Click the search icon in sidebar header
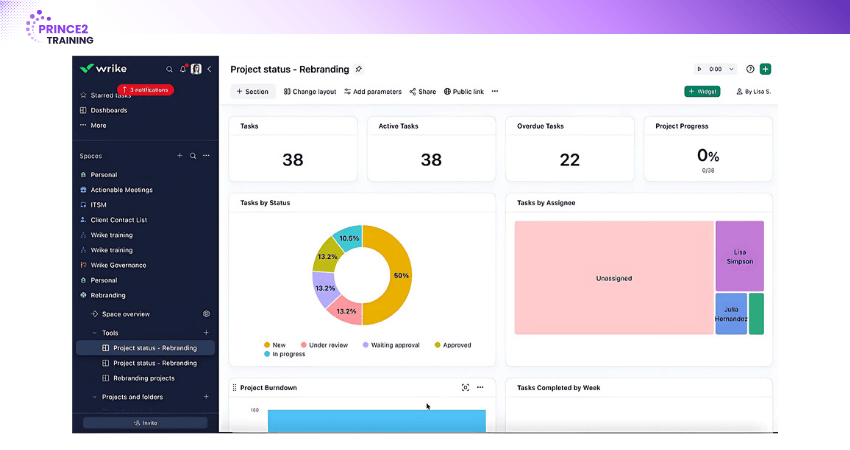The height and width of the screenshot is (450, 850). 170,69
